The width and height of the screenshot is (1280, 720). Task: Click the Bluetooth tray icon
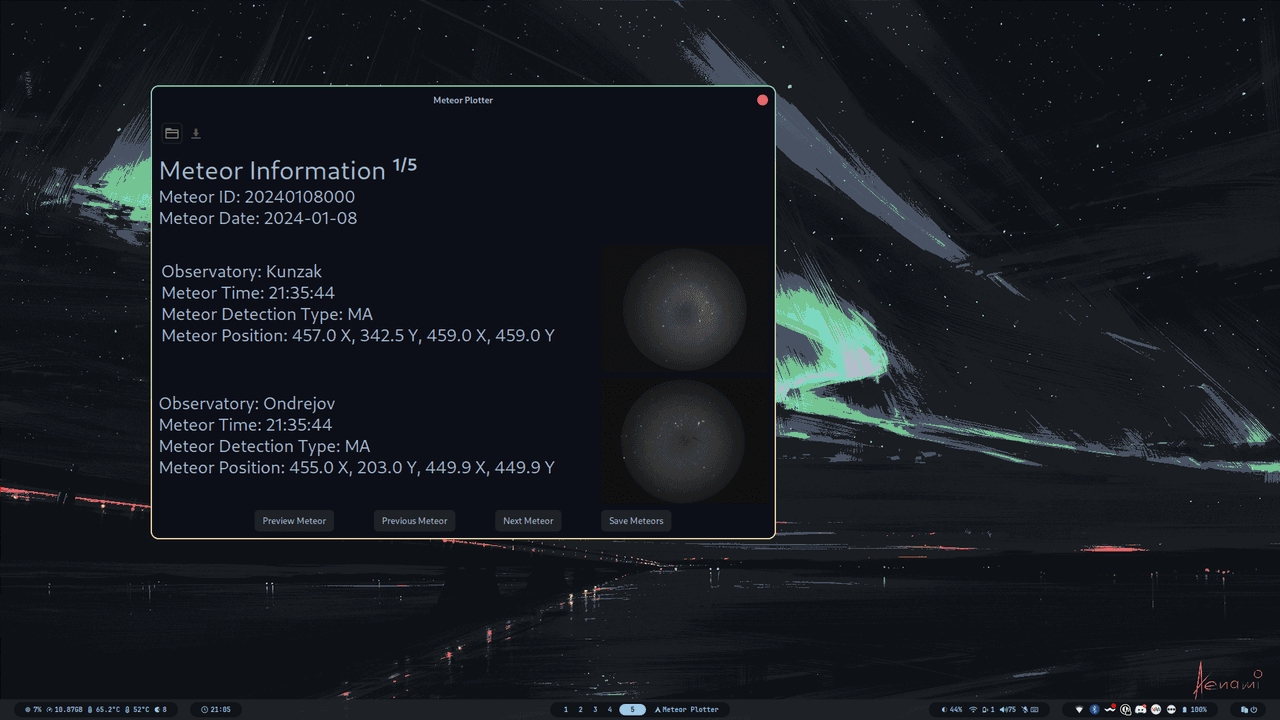click(1094, 709)
